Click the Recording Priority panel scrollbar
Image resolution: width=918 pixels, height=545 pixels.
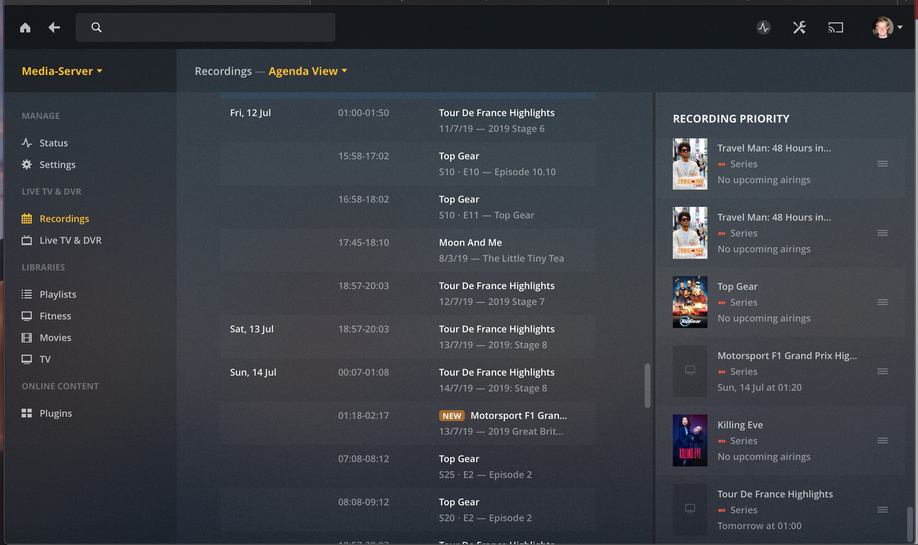(910, 523)
